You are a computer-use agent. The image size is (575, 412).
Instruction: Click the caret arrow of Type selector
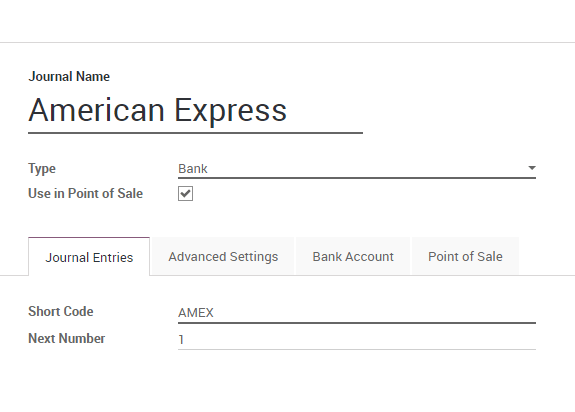(532, 168)
